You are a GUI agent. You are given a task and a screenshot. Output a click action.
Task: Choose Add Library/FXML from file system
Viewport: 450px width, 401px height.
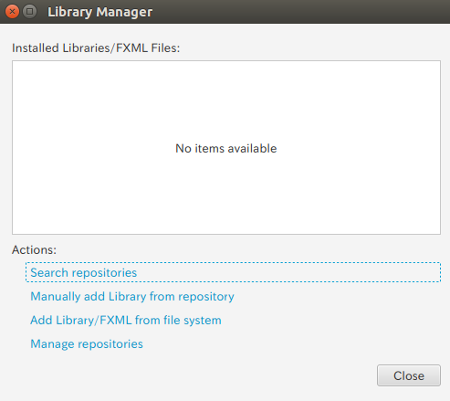pos(126,320)
